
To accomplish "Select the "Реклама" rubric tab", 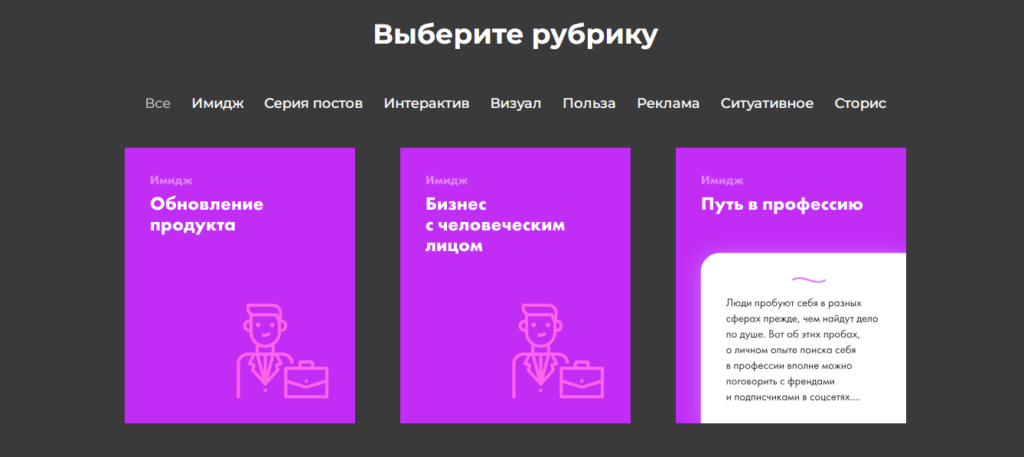I will pos(668,103).
